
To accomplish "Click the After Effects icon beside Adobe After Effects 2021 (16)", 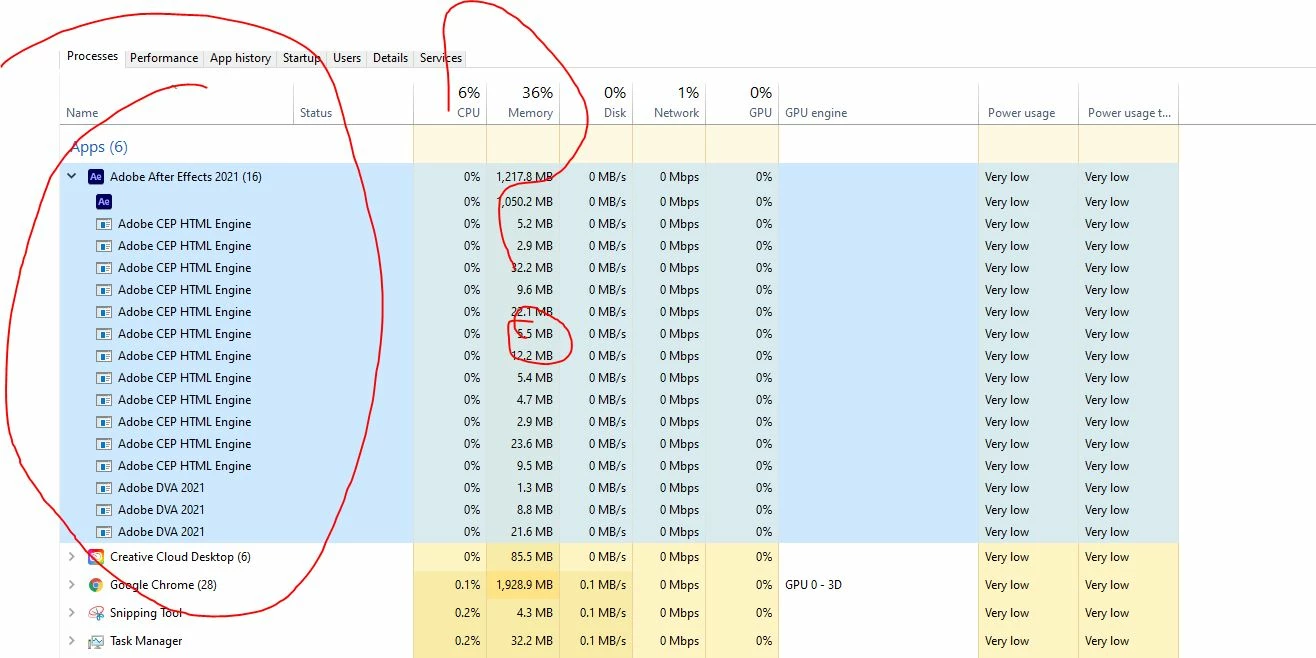I will 96,177.
